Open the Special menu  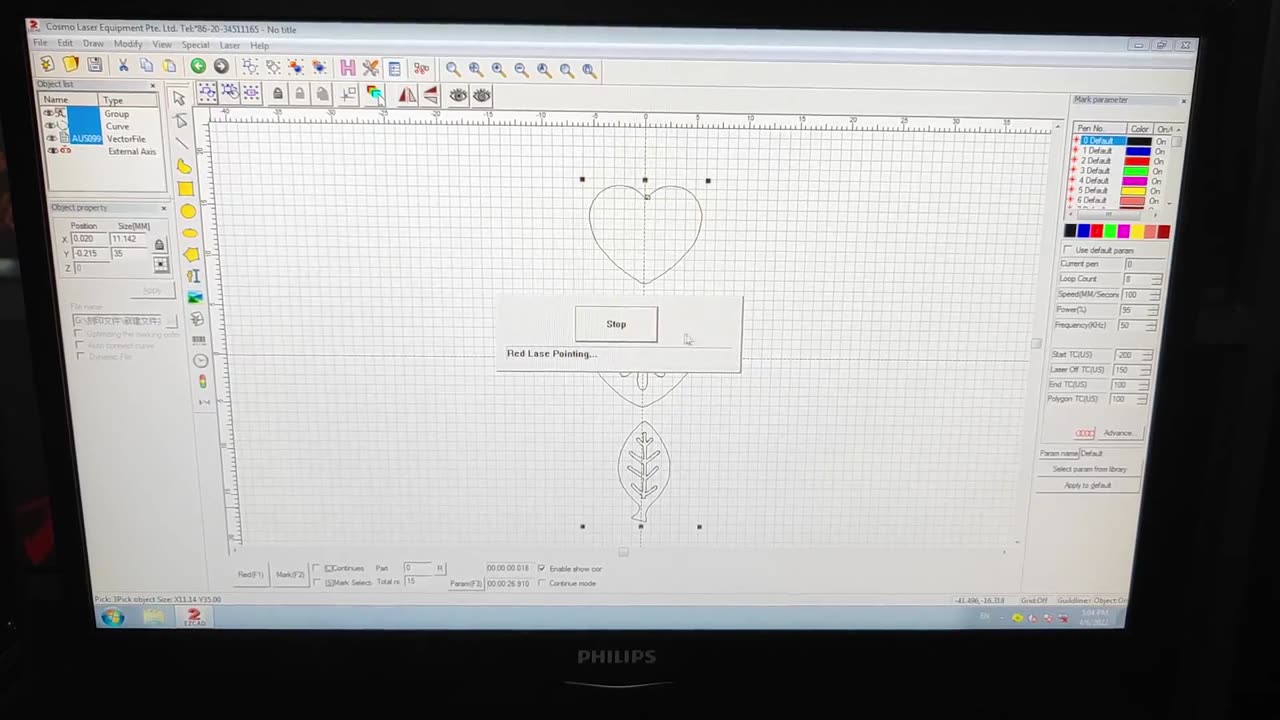tap(195, 45)
